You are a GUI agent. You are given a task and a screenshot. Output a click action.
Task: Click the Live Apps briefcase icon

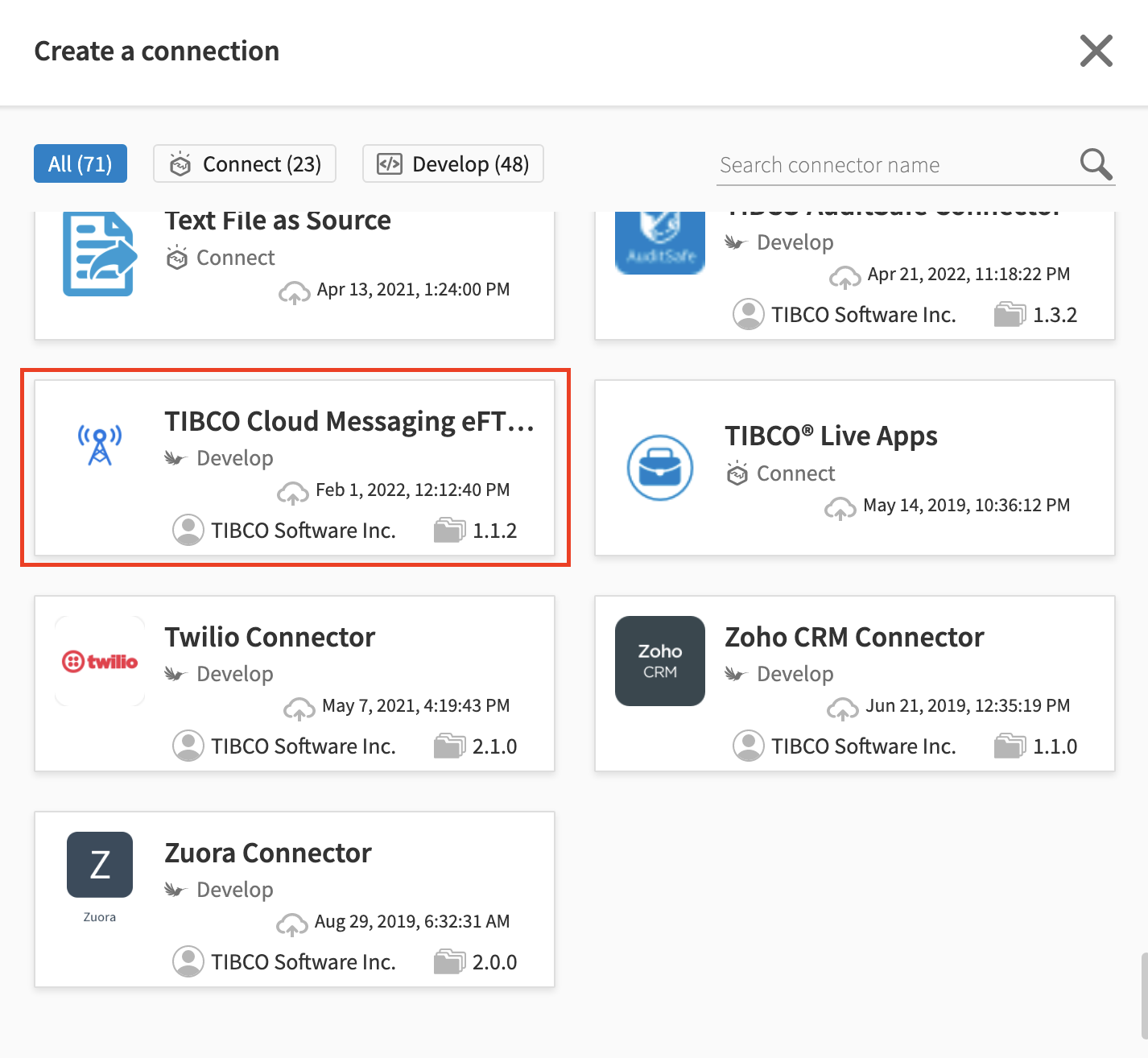660,468
